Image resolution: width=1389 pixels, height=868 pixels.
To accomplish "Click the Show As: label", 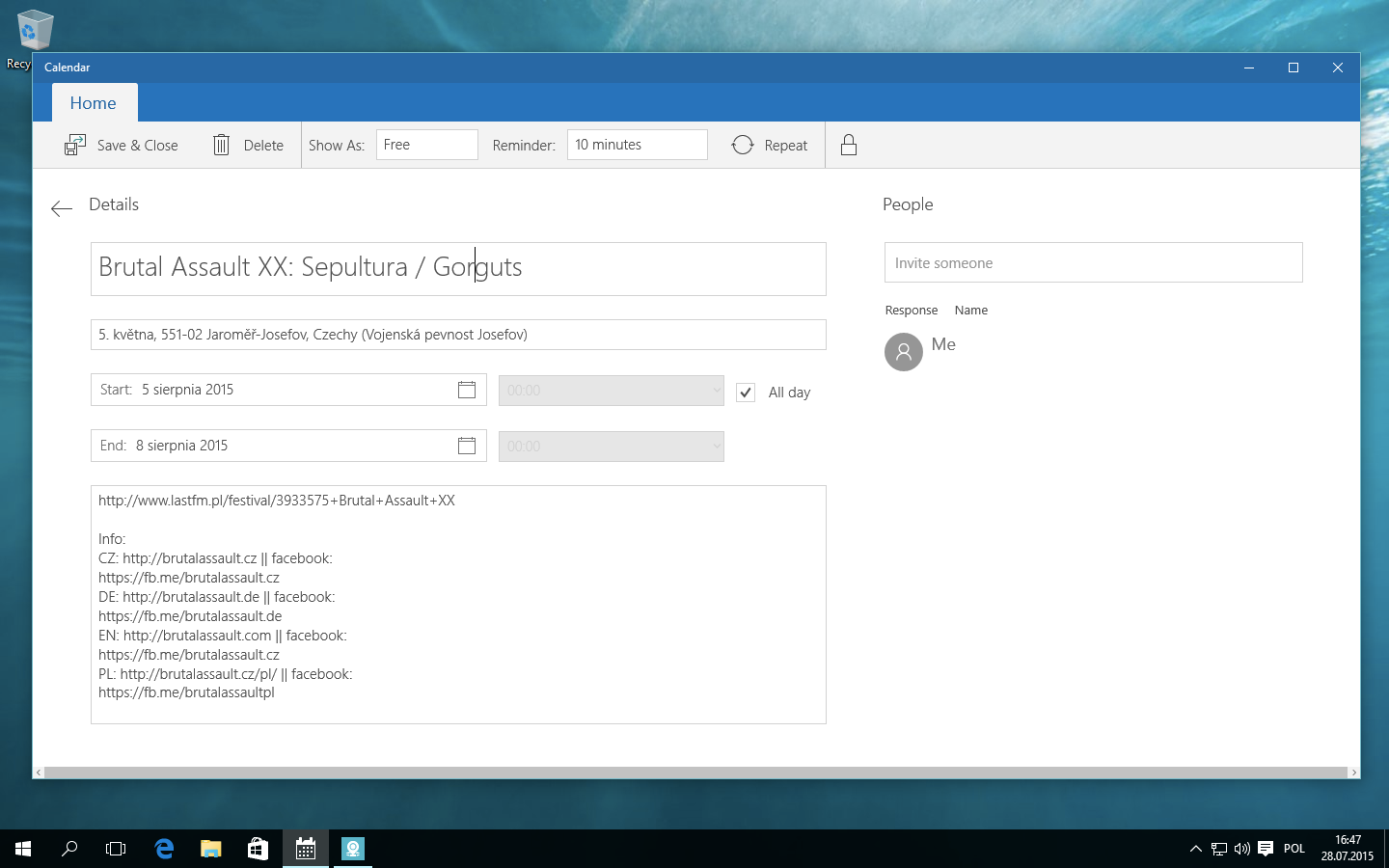I will [337, 146].
